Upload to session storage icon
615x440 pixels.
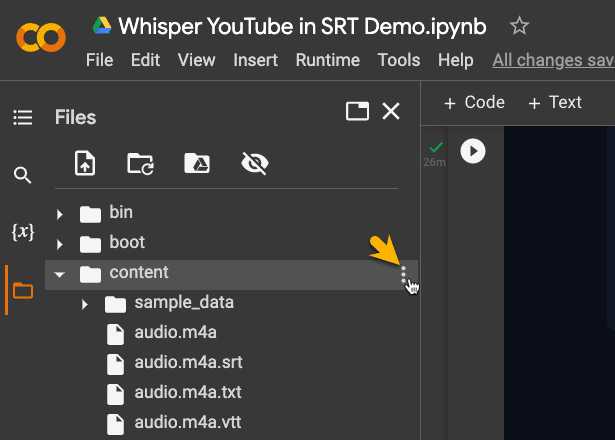85,163
